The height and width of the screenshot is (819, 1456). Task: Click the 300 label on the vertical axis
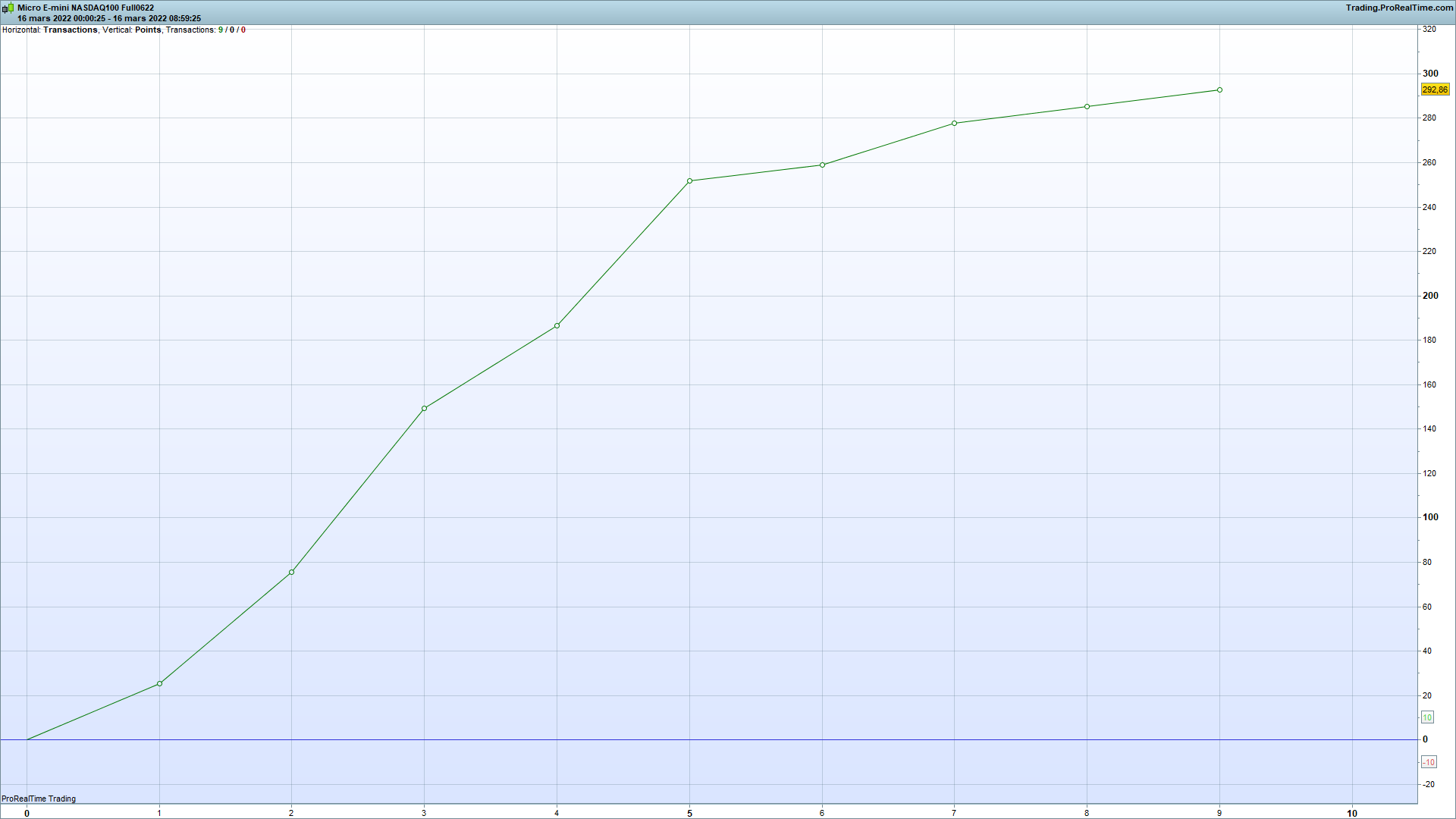coord(1430,74)
